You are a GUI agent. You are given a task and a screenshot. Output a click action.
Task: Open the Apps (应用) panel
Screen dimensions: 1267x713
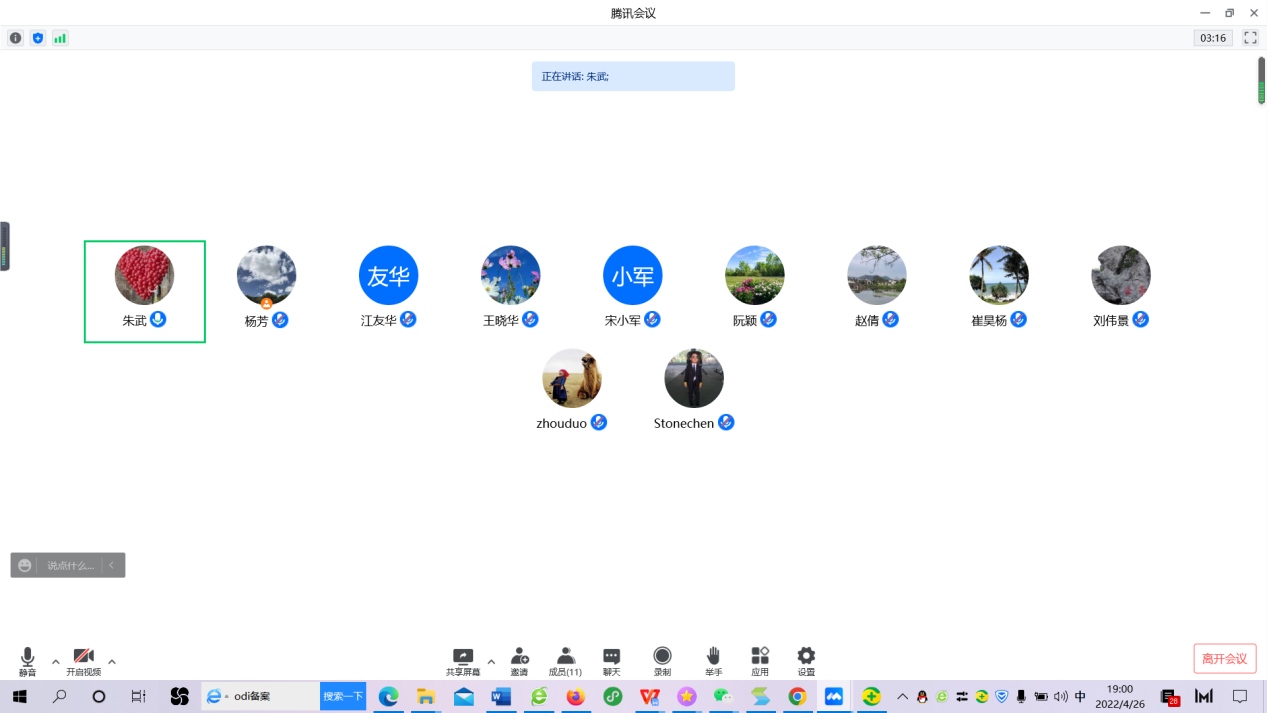760,660
